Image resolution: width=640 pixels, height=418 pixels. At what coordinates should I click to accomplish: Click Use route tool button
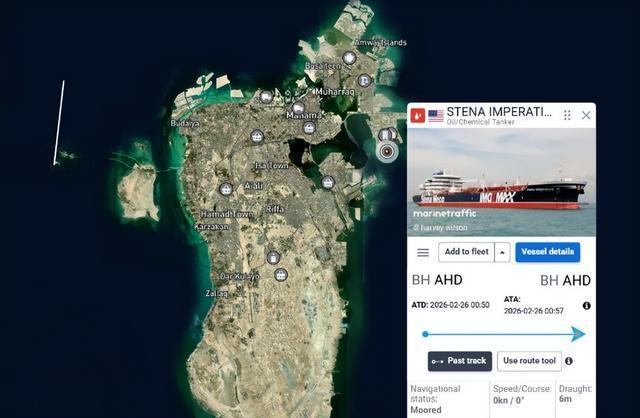click(x=529, y=361)
